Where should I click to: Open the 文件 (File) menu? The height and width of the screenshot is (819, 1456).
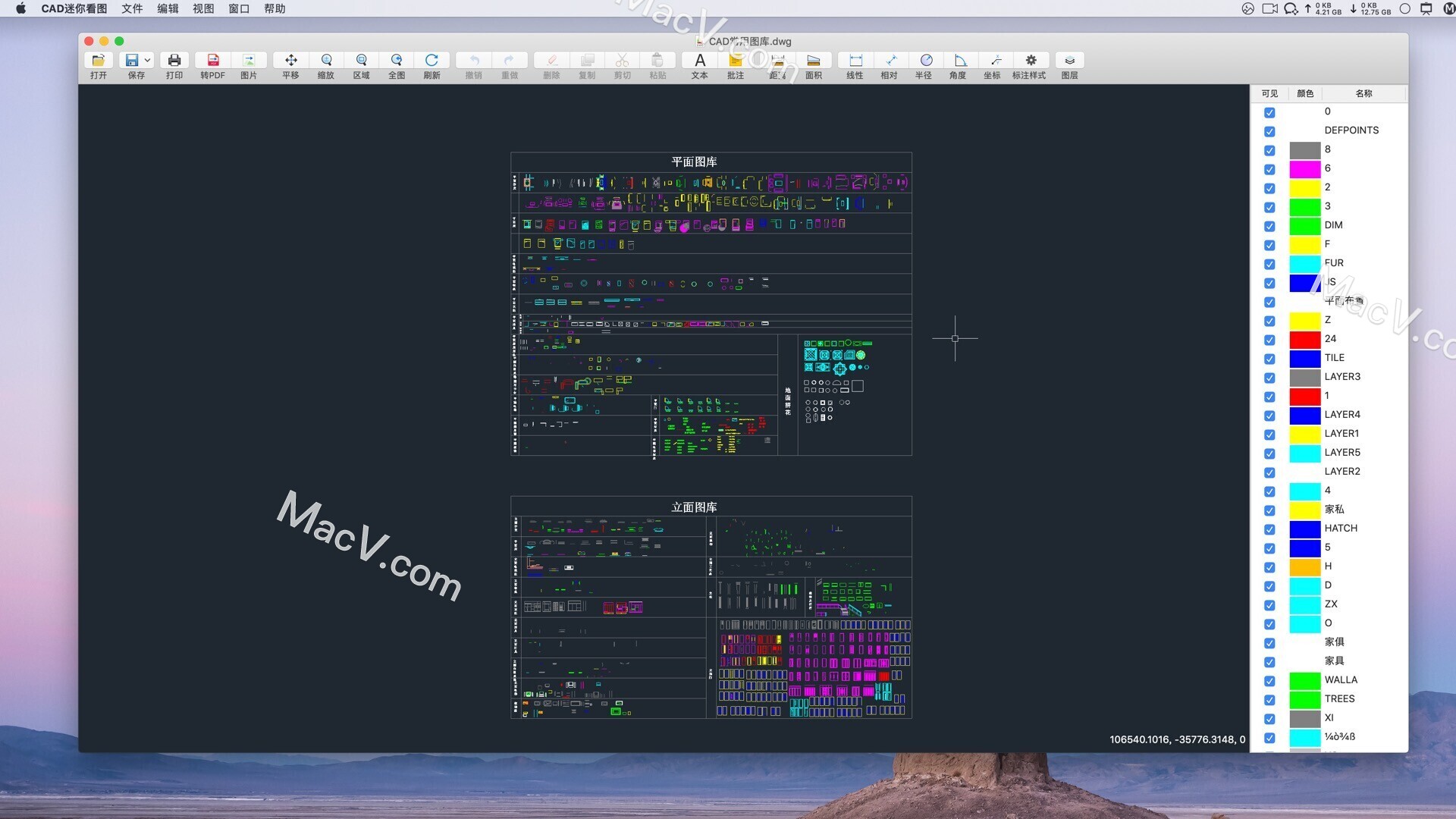[132, 8]
